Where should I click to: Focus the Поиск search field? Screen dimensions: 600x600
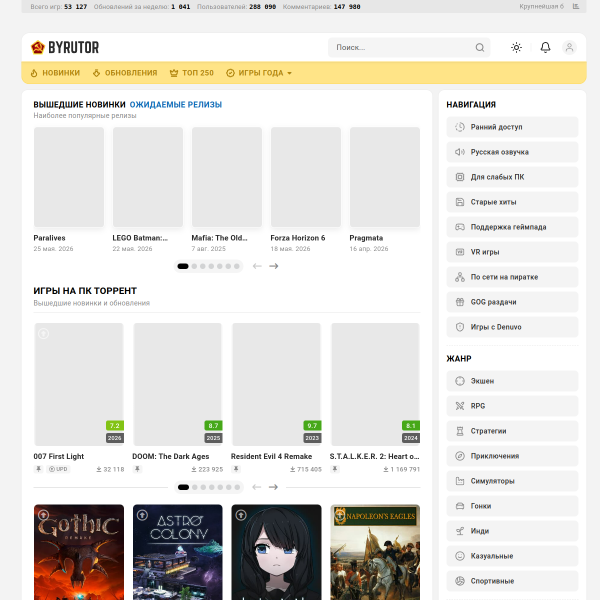click(409, 47)
